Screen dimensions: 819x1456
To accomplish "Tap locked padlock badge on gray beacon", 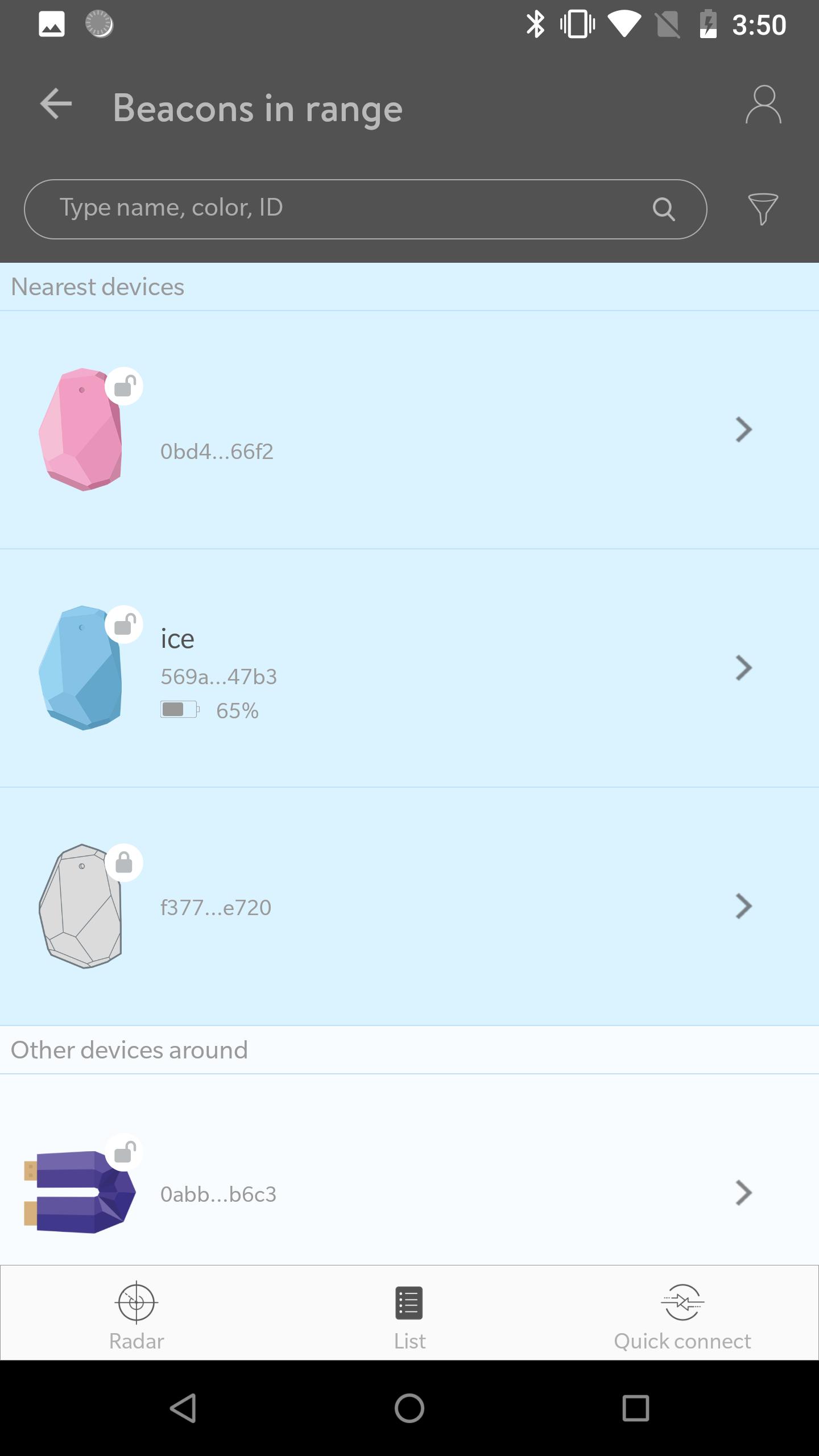I will pos(124,863).
